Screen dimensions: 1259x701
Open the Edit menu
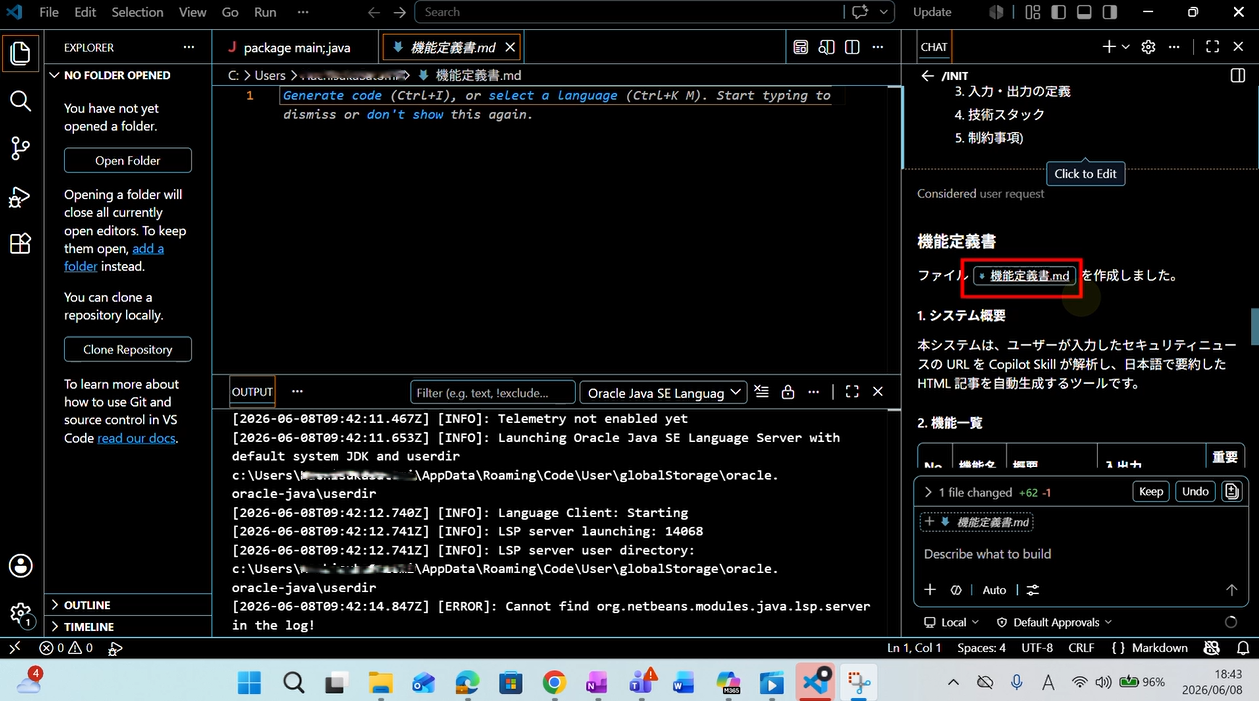point(85,12)
